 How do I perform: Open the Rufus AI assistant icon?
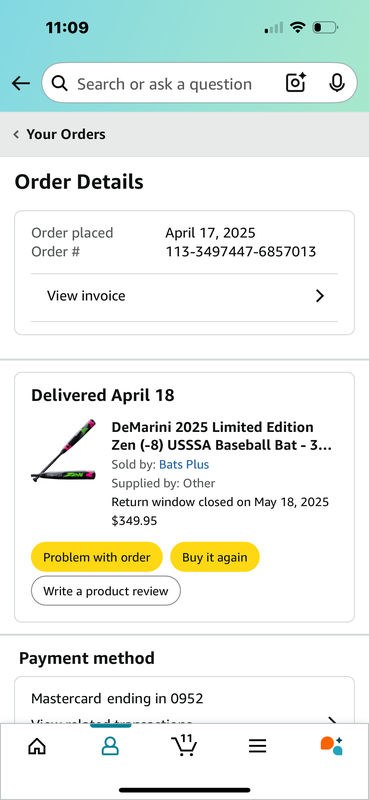coord(331,746)
